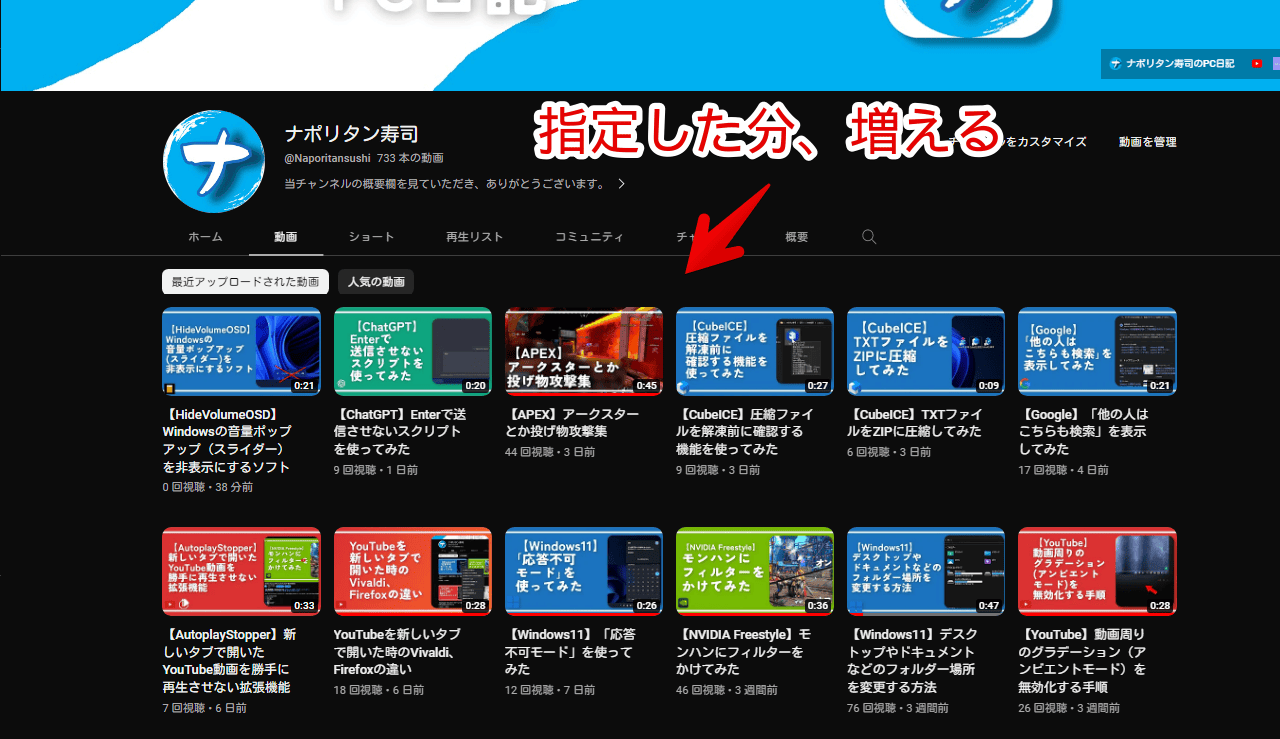1280x739 pixels.
Task: Open the channel search magnifier icon
Action: (x=869, y=237)
